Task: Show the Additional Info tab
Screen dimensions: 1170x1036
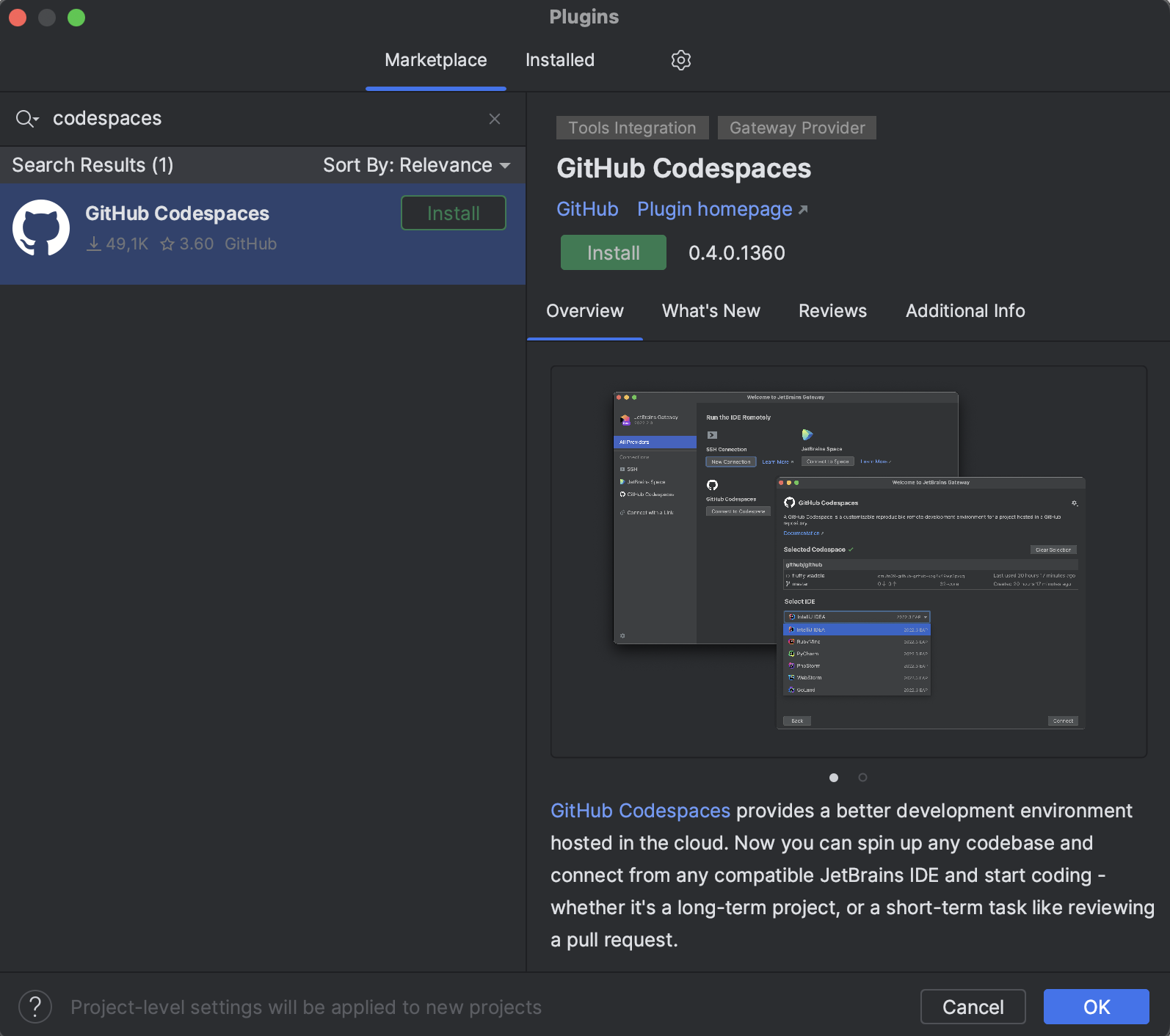Action: tap(964, 311)
